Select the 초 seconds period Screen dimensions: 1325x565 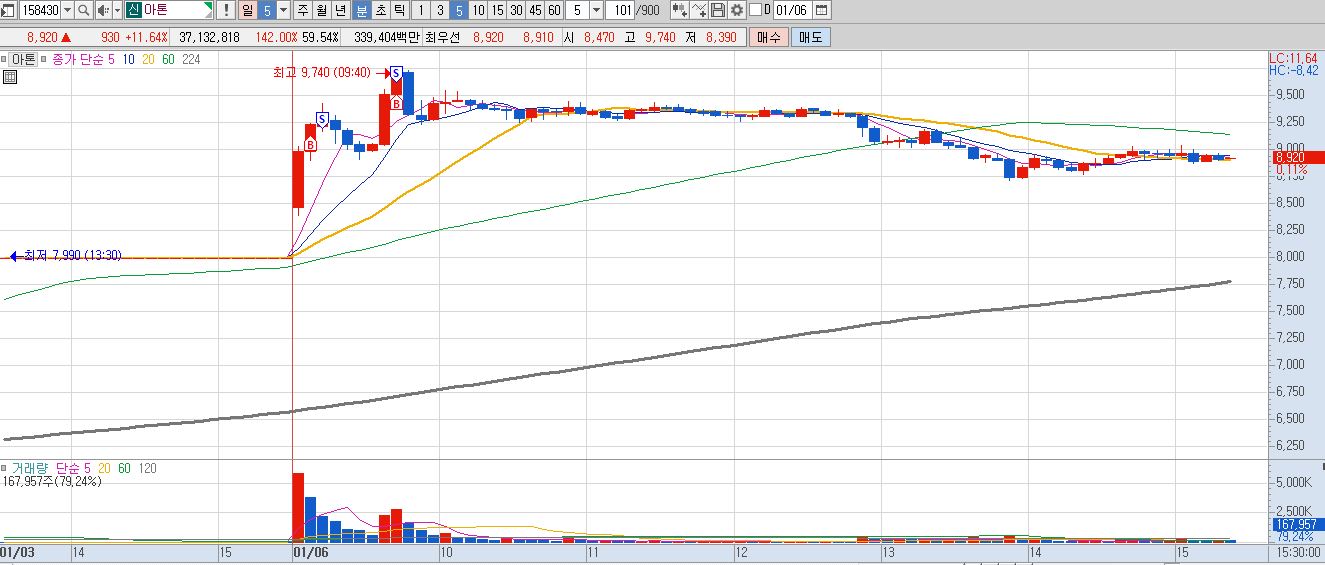(x=381, y=10)
